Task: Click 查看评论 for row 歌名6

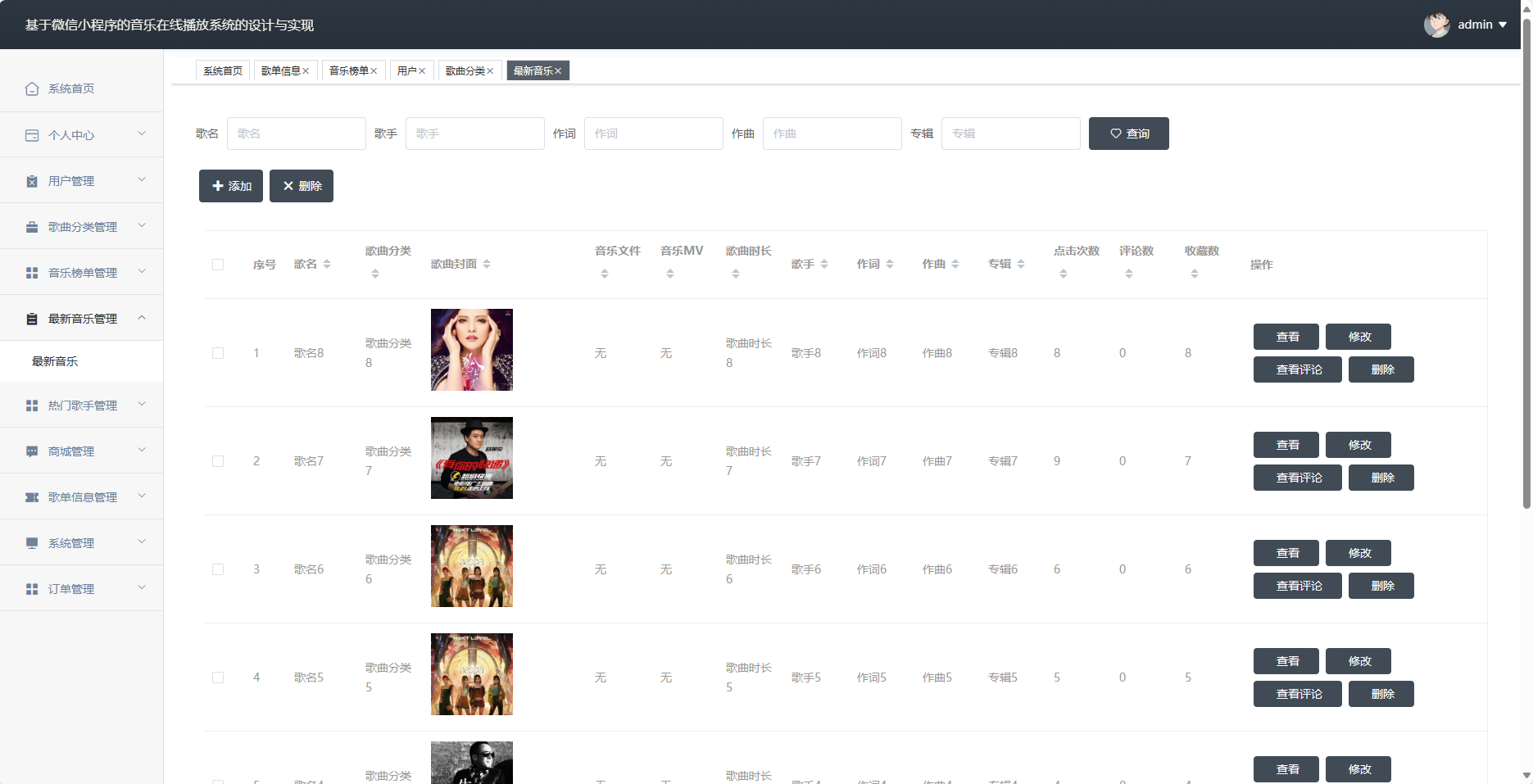Action: [1298, 586]
